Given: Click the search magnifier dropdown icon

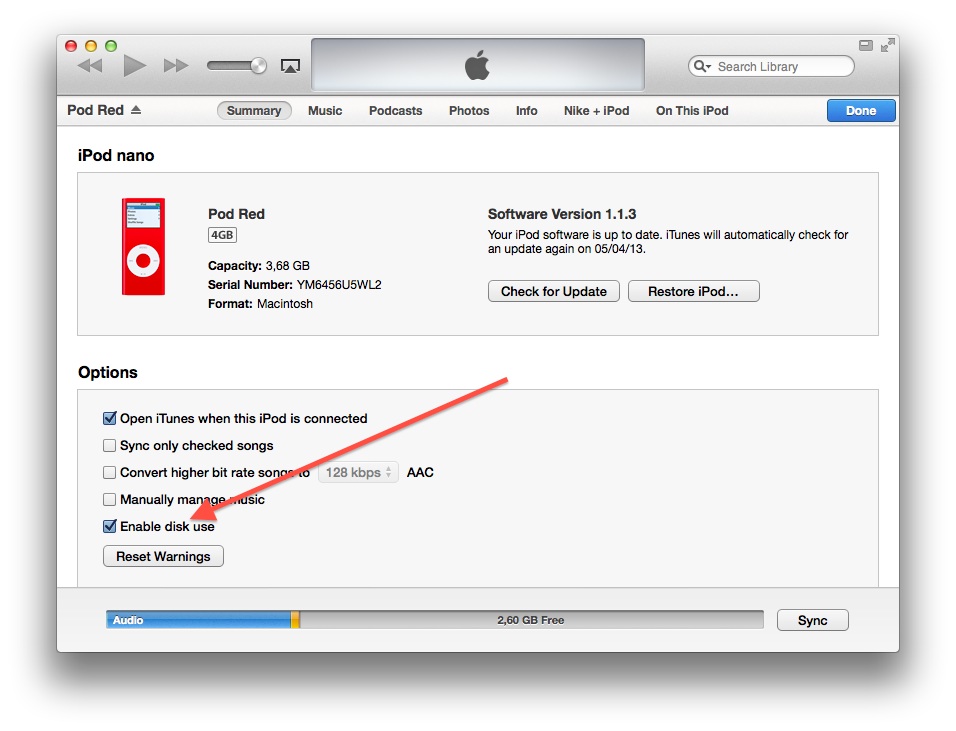Looking at the screenshot, I should coord(702,66).
